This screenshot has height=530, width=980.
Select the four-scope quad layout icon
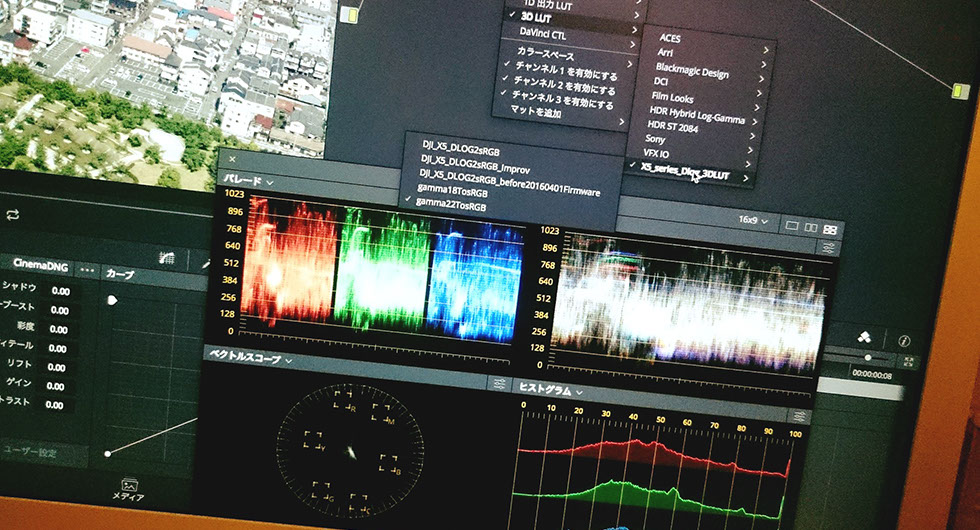(830, 230)
